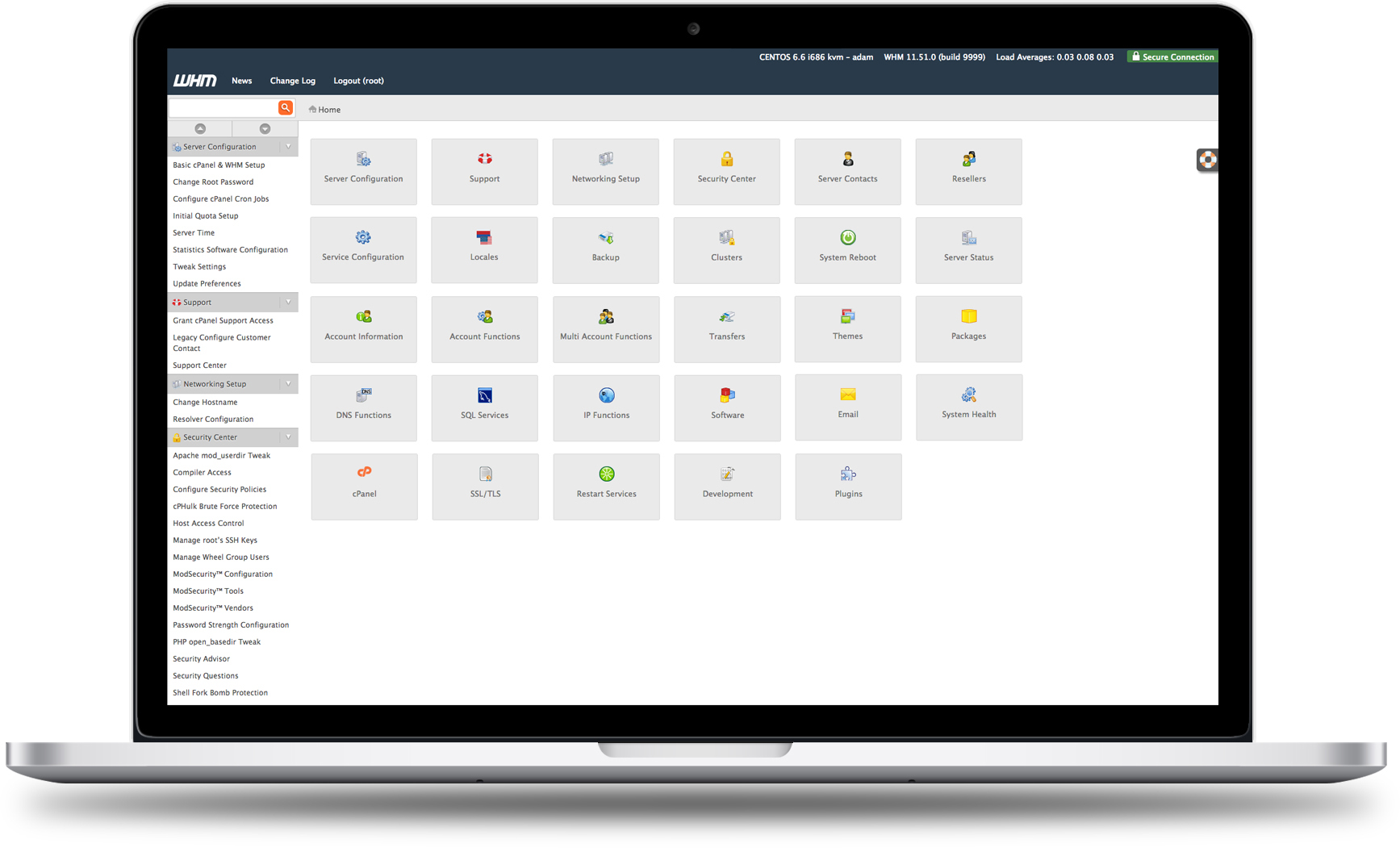Open the Themes tile

point(847,328)
